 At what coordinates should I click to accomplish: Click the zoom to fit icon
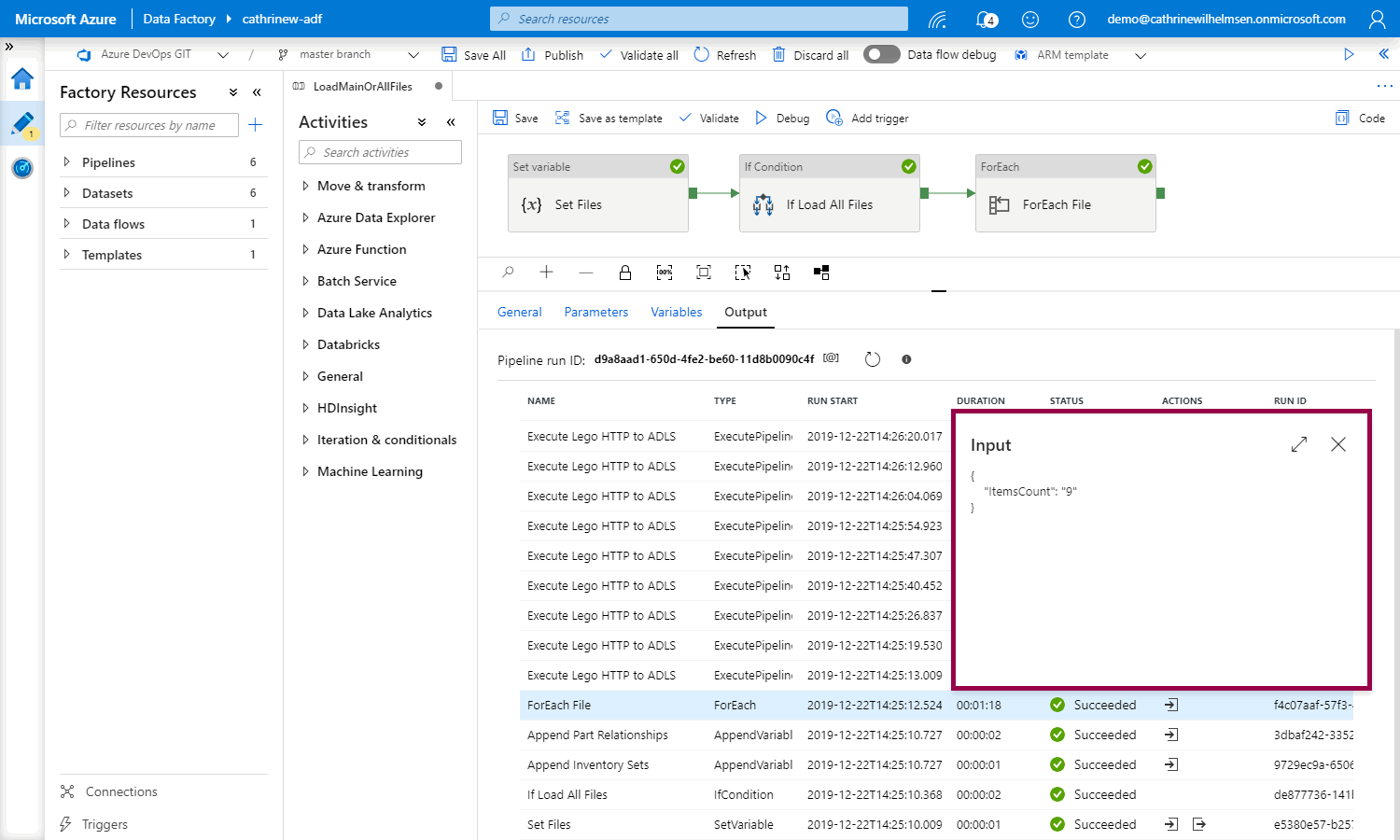[704, 273]
